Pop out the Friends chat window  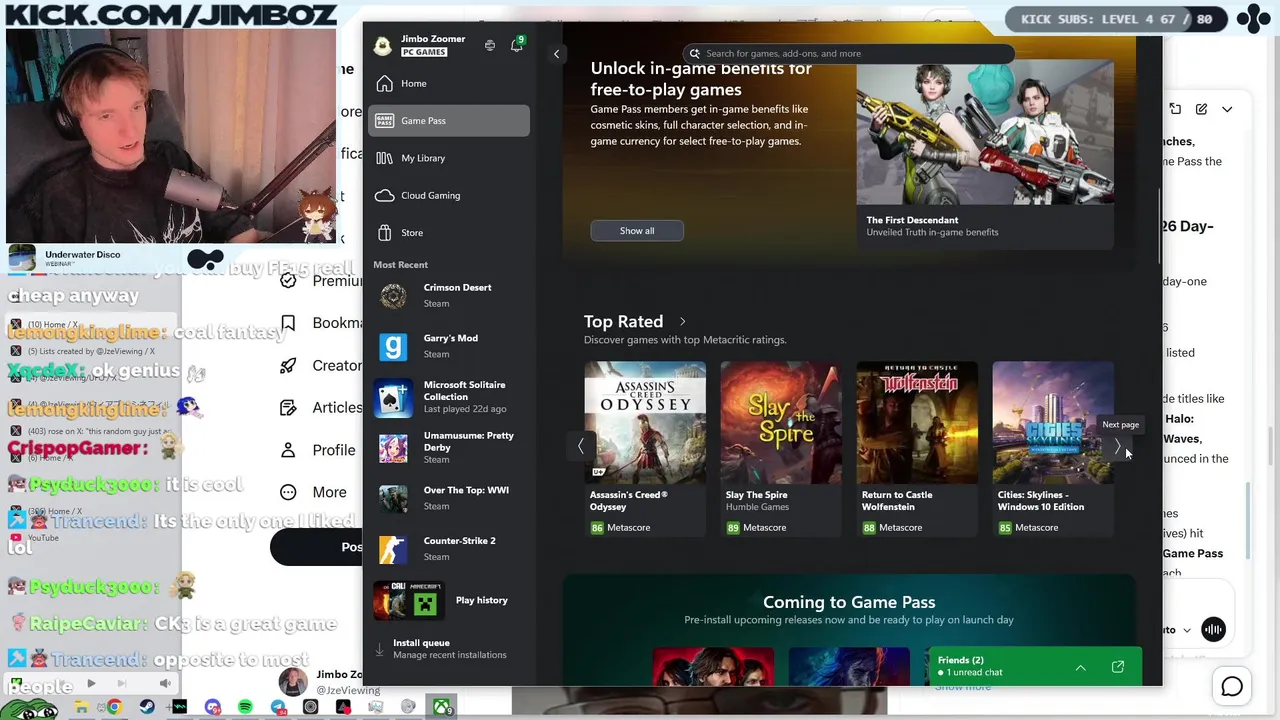tap(1118, 667)
